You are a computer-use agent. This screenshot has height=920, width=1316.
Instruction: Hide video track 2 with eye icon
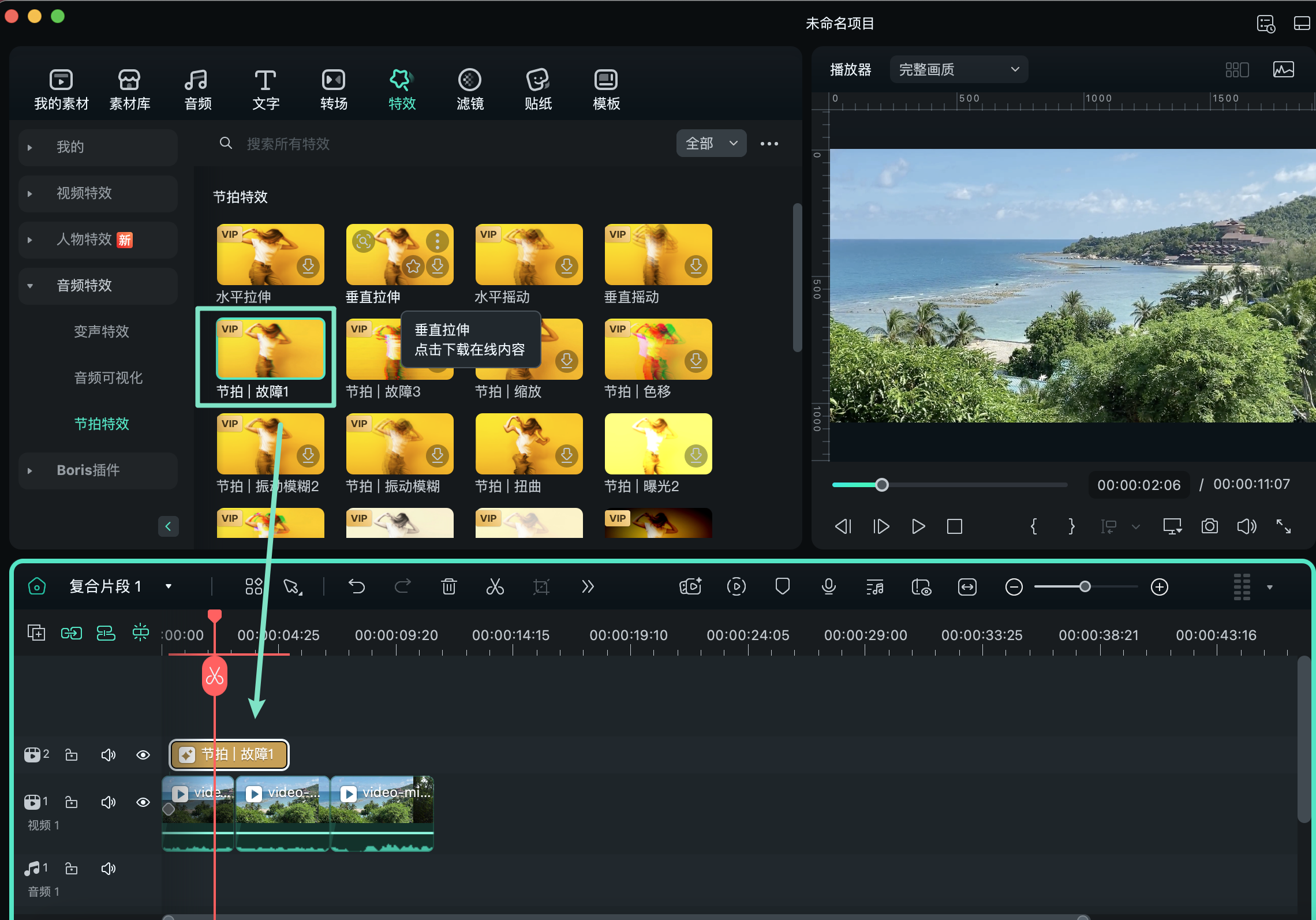(x=143, y=755)
